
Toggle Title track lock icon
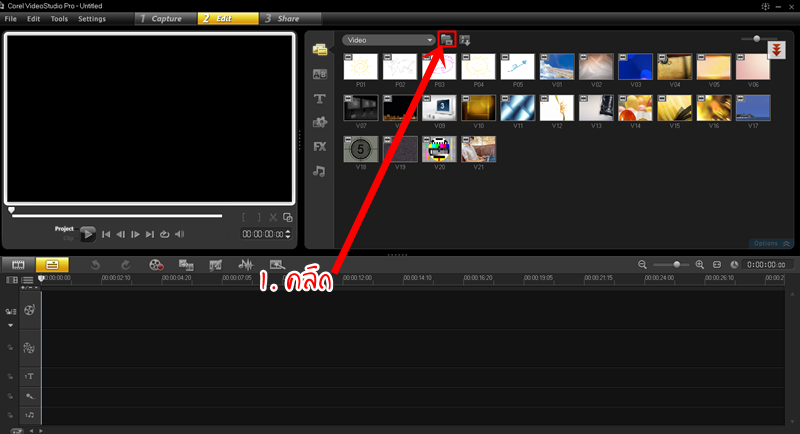(10, 376)
